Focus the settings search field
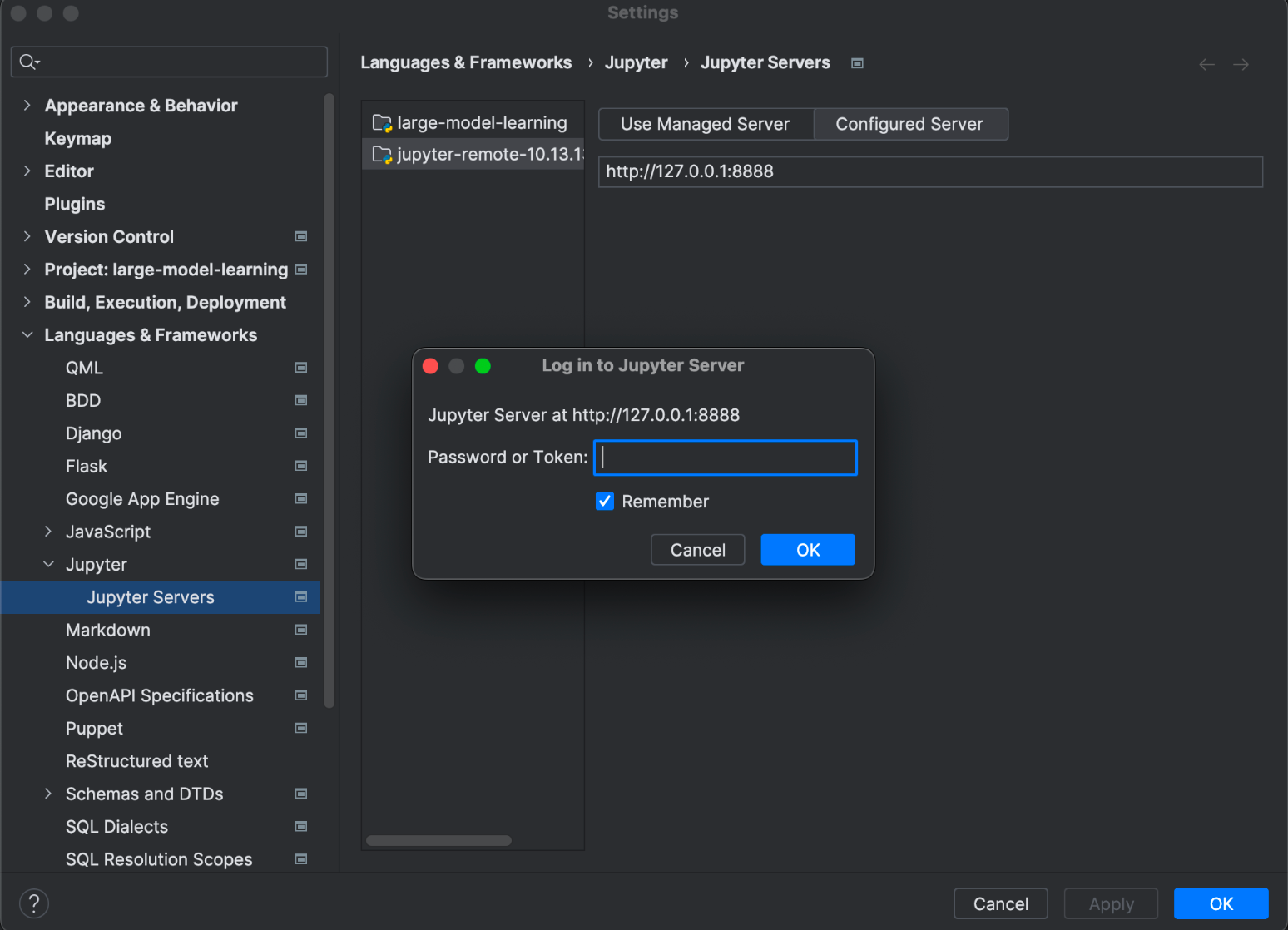 170,62
